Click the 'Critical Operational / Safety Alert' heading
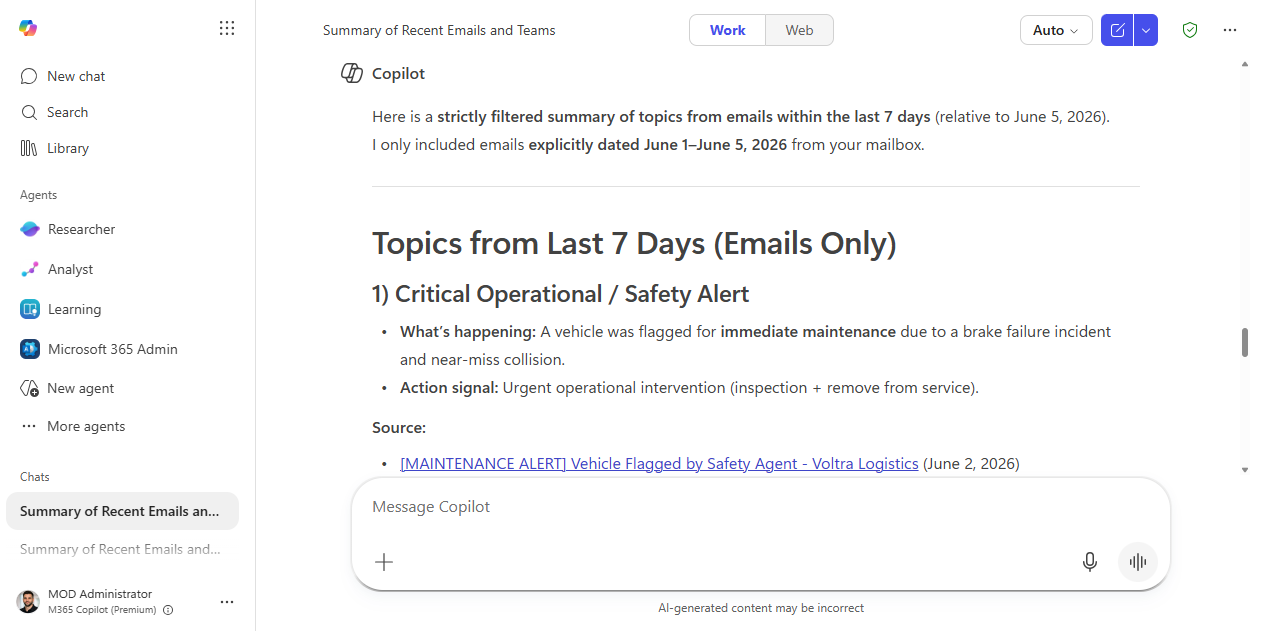 point(560,294)
